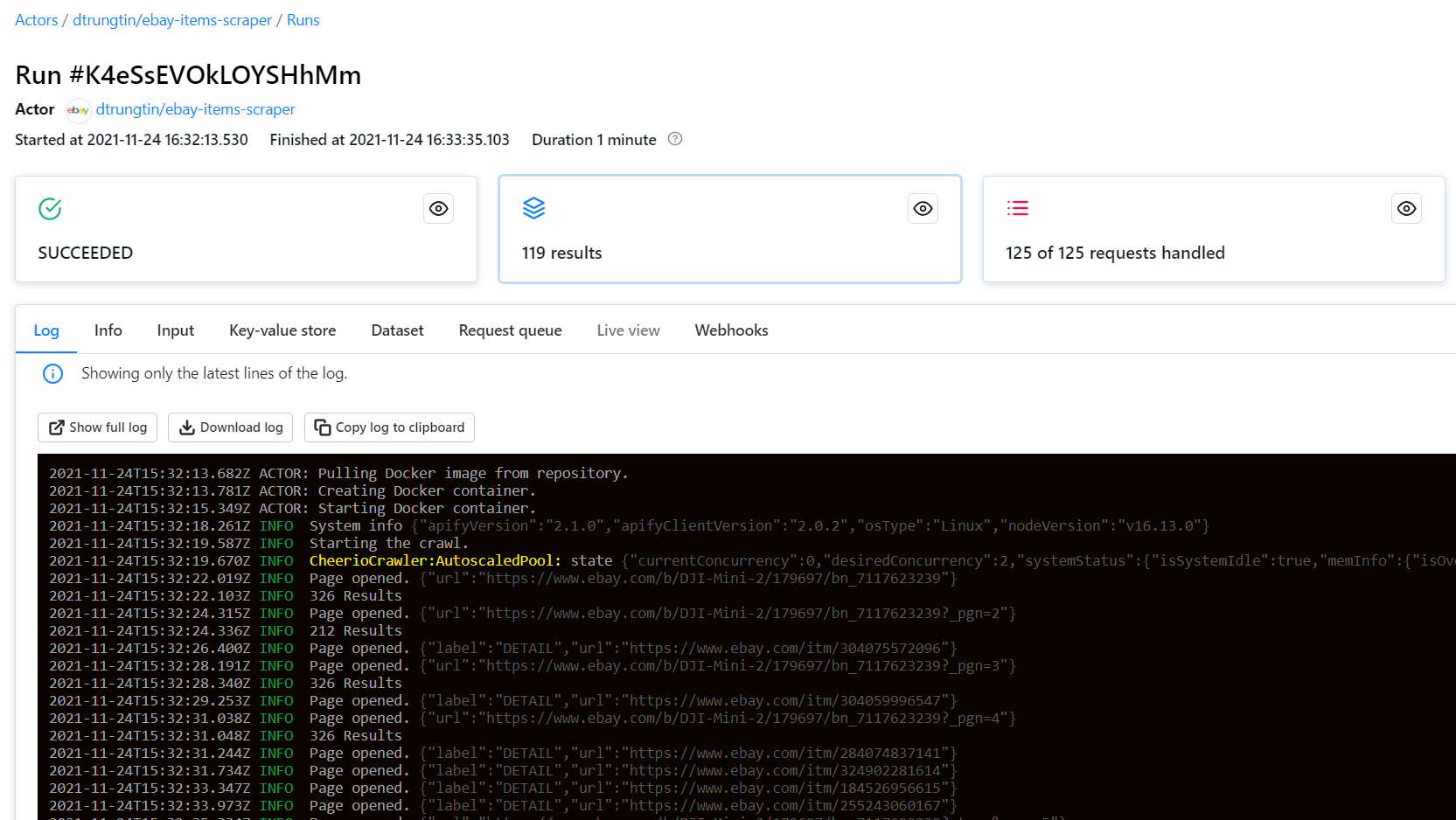The width and height of the screenshot is (1456, 820).
Task: Switch to Key-value store tab
Action: (282, 330)
